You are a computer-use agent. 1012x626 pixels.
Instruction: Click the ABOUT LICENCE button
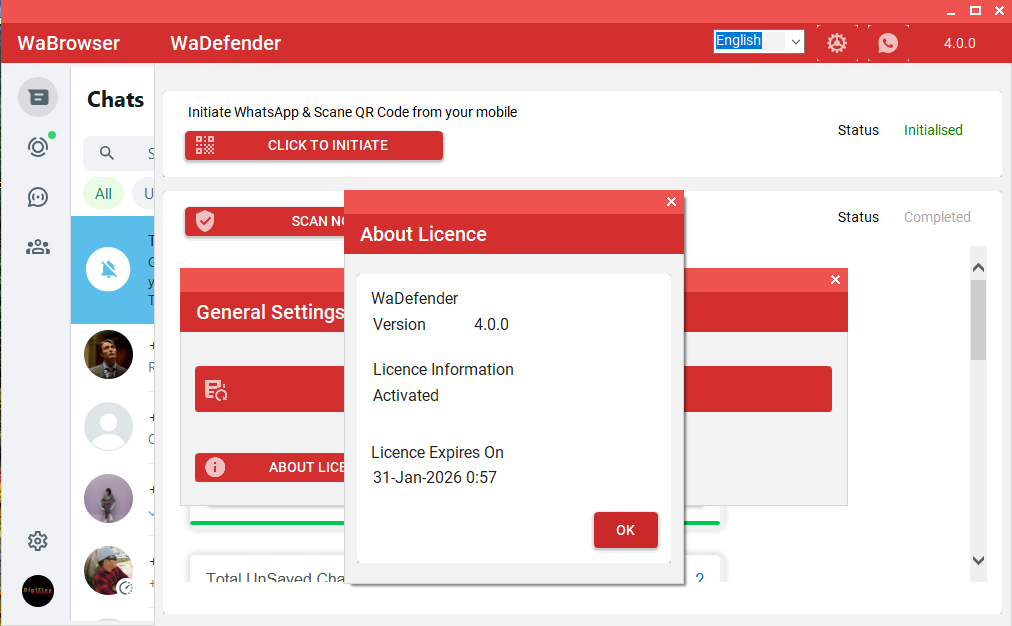point(270,467)
